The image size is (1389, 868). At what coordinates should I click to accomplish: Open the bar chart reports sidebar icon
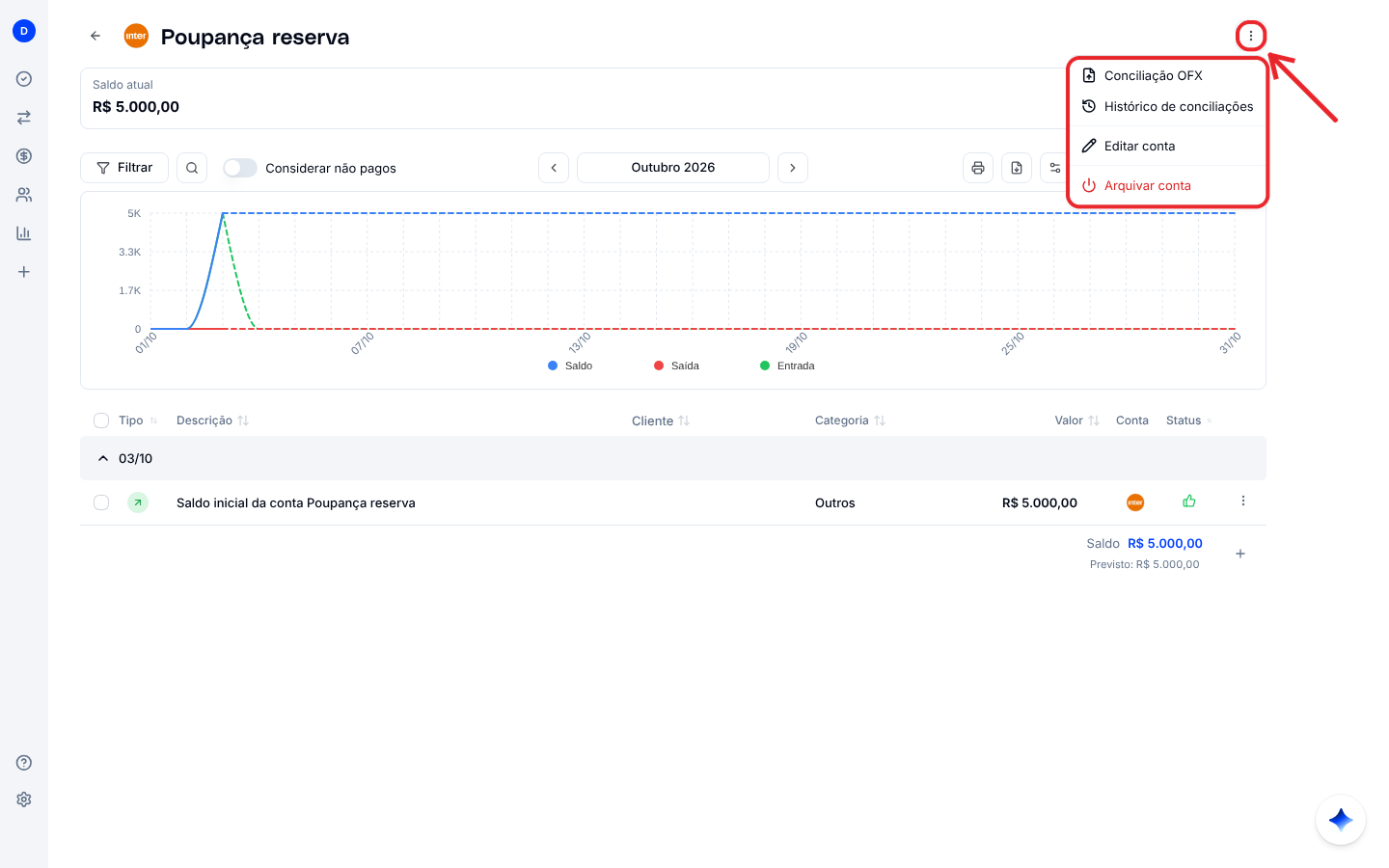tap(24, 233)
